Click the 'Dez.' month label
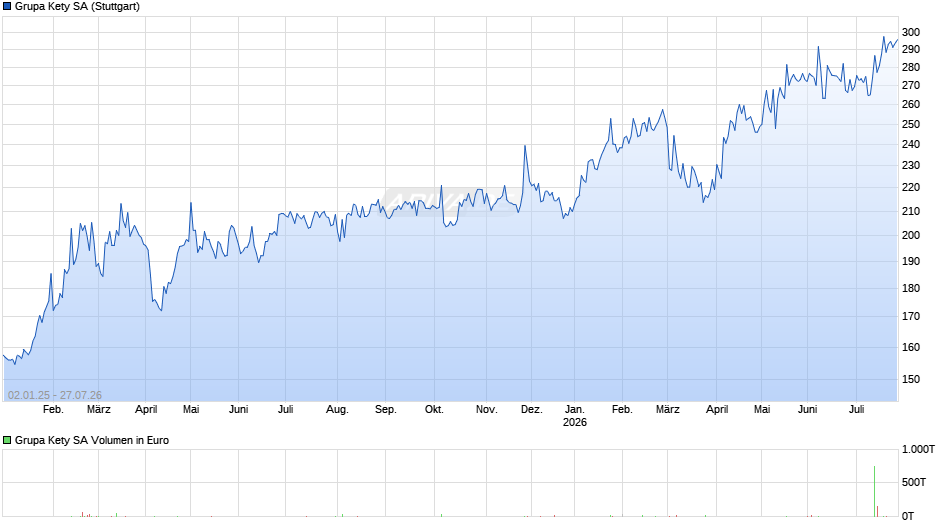The height and width of the screenshot is (526, 940). 531,410
